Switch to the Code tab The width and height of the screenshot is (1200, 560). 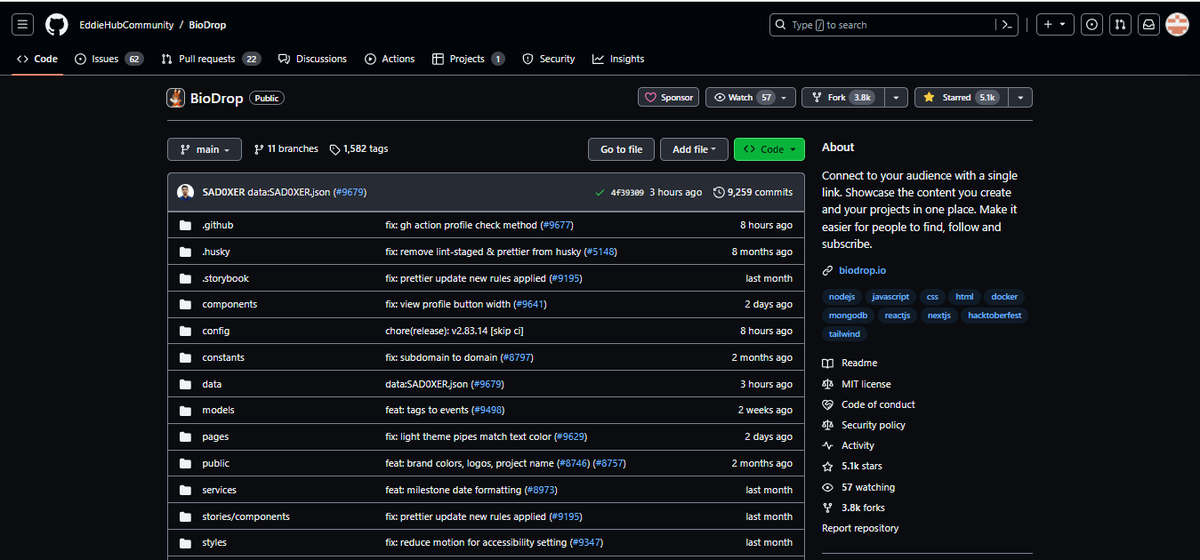click(x=37, y=59)
